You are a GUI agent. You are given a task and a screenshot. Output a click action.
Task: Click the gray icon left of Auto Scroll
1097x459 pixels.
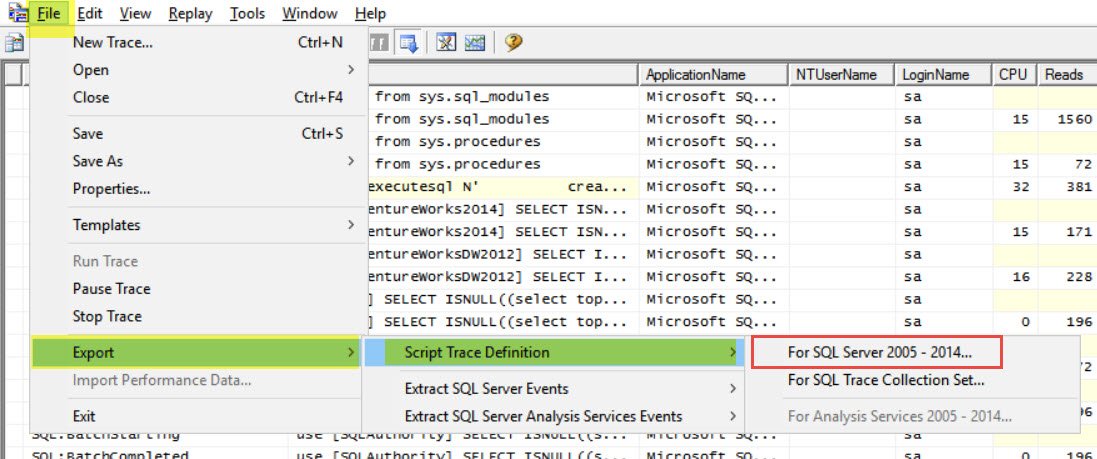(380, 43)
